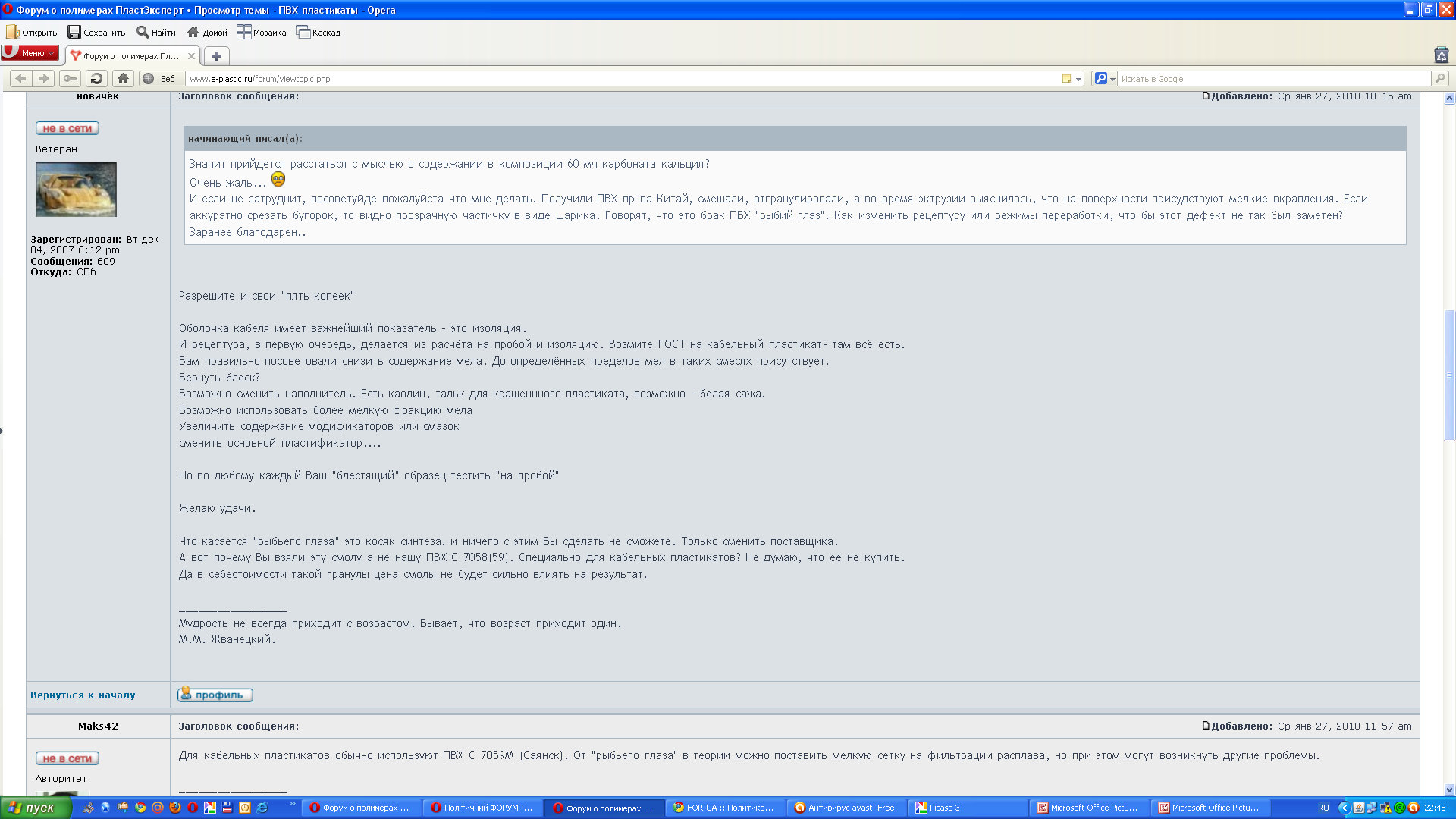This screenshot has height=819, width=1456.
Task: Open the search engine selector dropdown
Action: coord(1105,78)
